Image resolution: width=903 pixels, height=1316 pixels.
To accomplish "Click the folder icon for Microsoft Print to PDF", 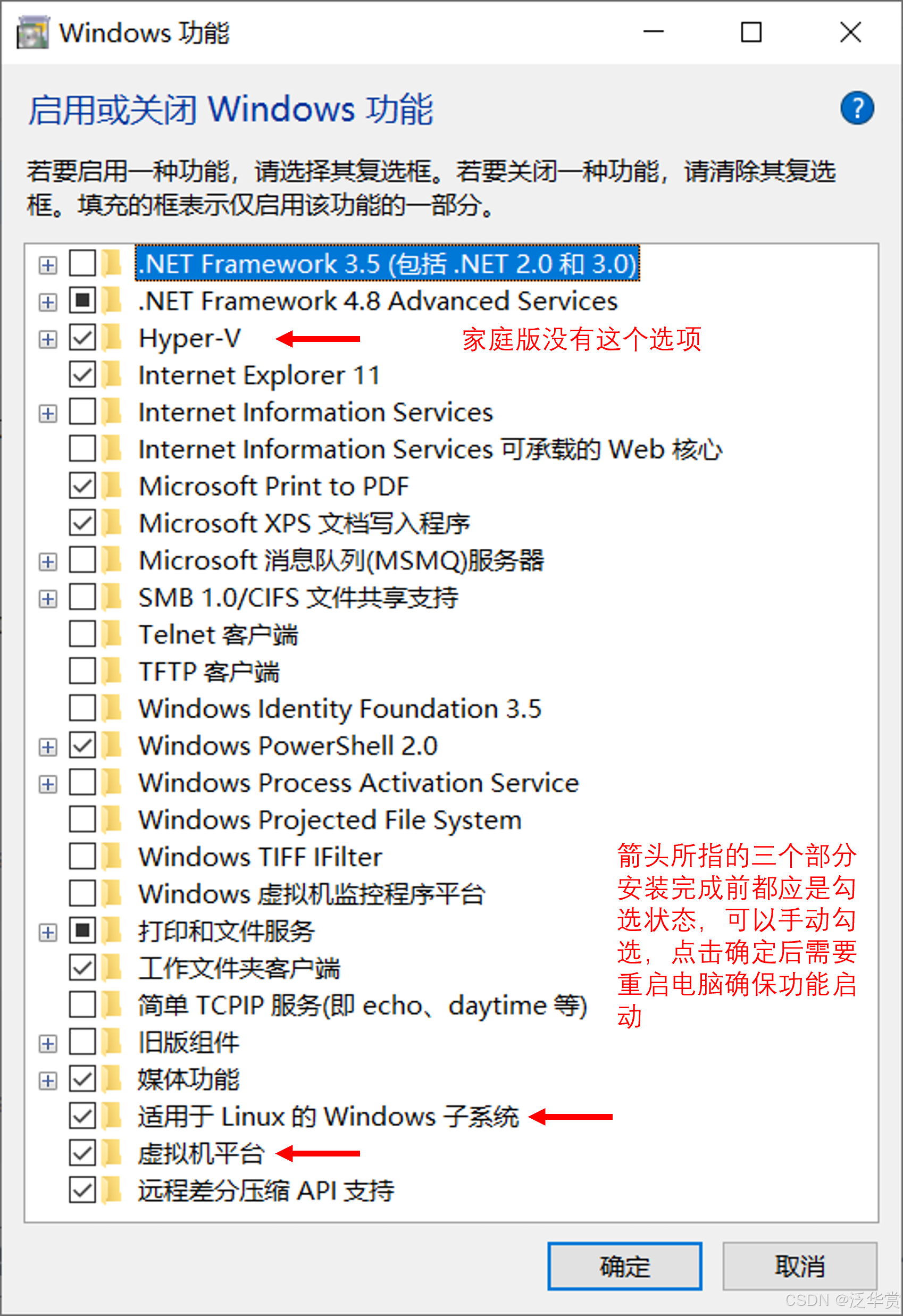I will coord(111,486).
